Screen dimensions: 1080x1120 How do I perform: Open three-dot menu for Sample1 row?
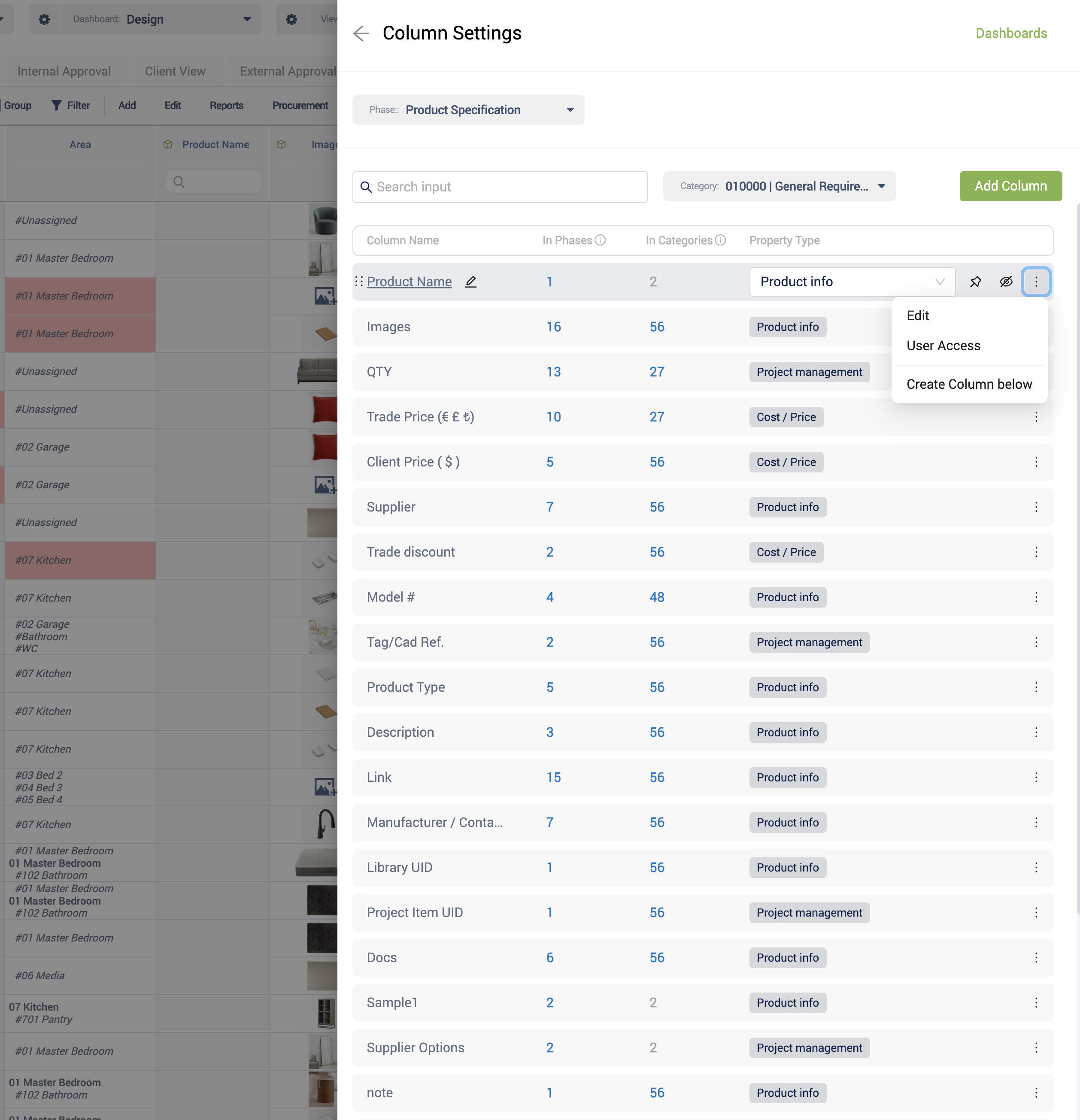point(1036,1003)
